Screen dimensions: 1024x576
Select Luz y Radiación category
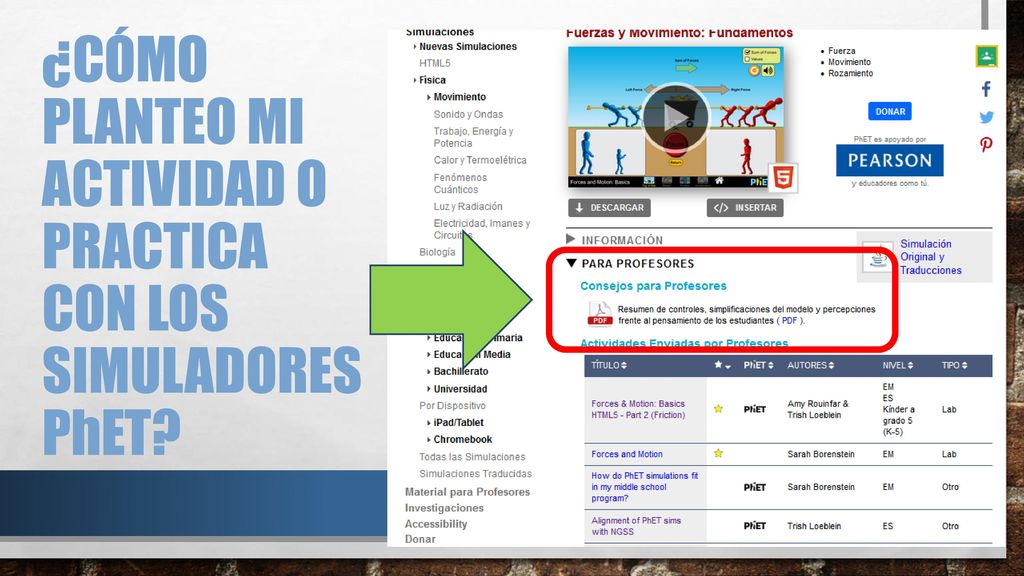[x=468, y=206]
